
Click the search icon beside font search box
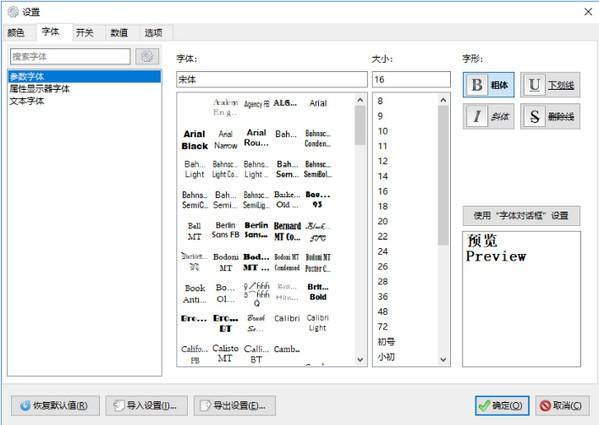[x=147, y=57]
